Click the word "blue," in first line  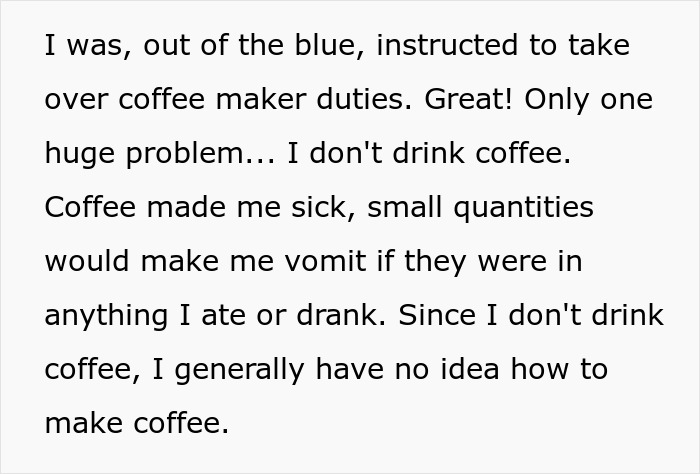click(x=330, y=45)
